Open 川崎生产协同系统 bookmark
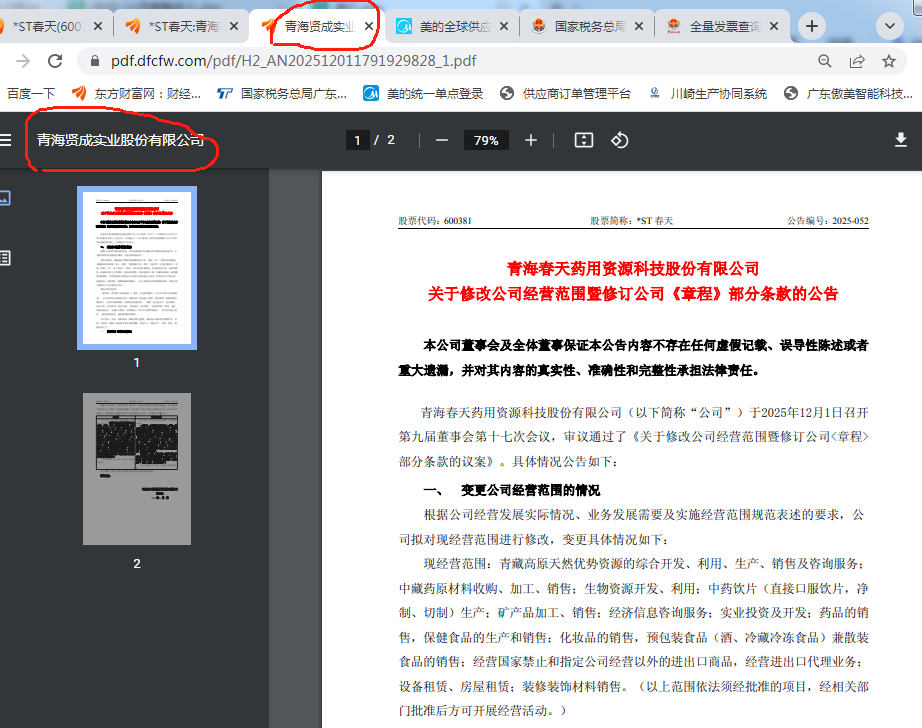This screenshot has height=728, width=922. click(708, 93)
